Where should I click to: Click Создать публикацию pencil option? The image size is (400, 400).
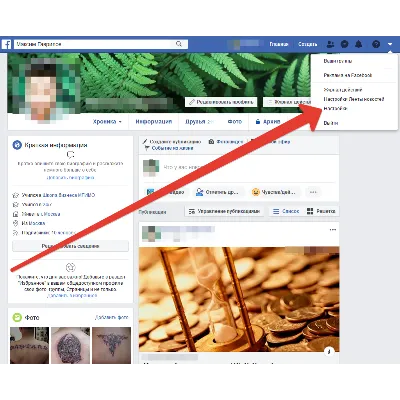point(172,142)
